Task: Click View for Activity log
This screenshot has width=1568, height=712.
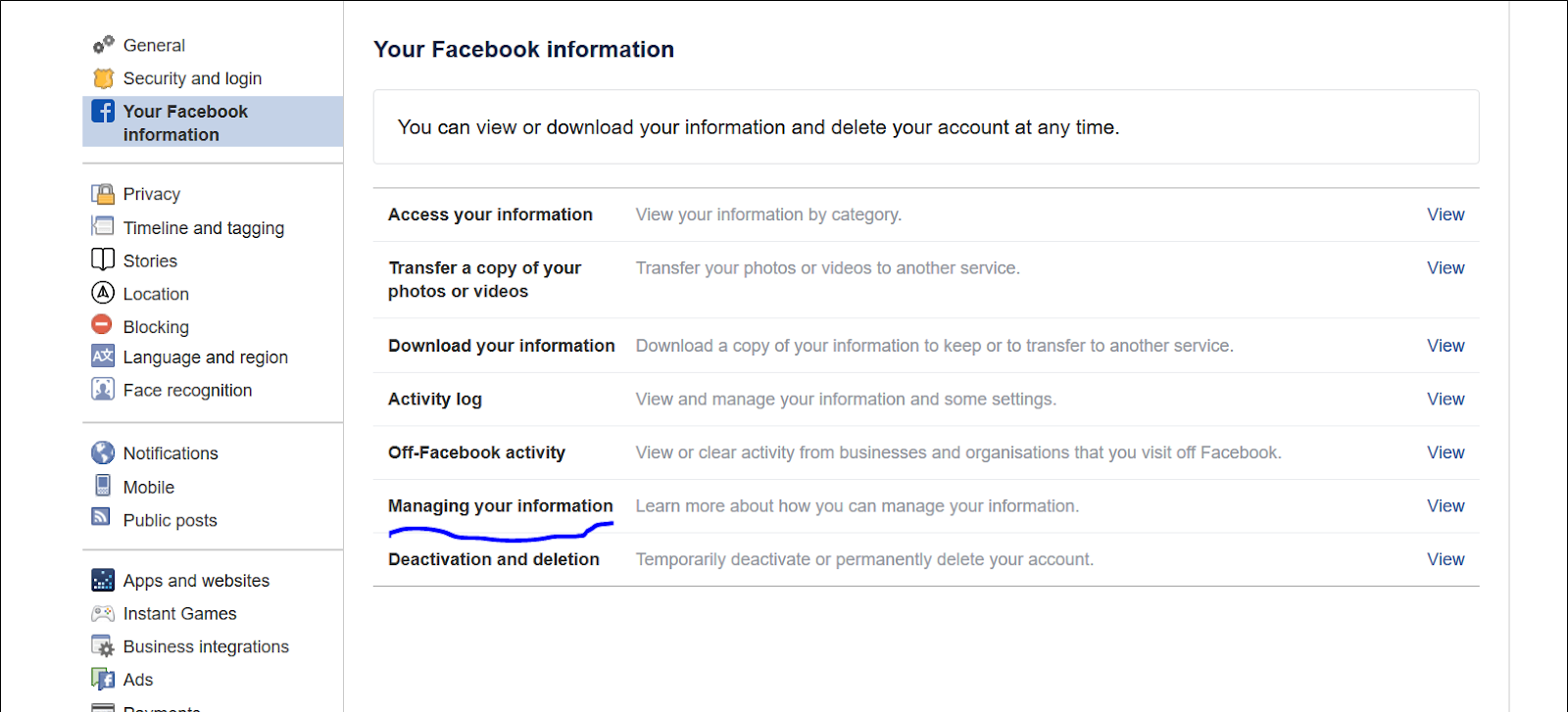Action: coord(1445,399)
